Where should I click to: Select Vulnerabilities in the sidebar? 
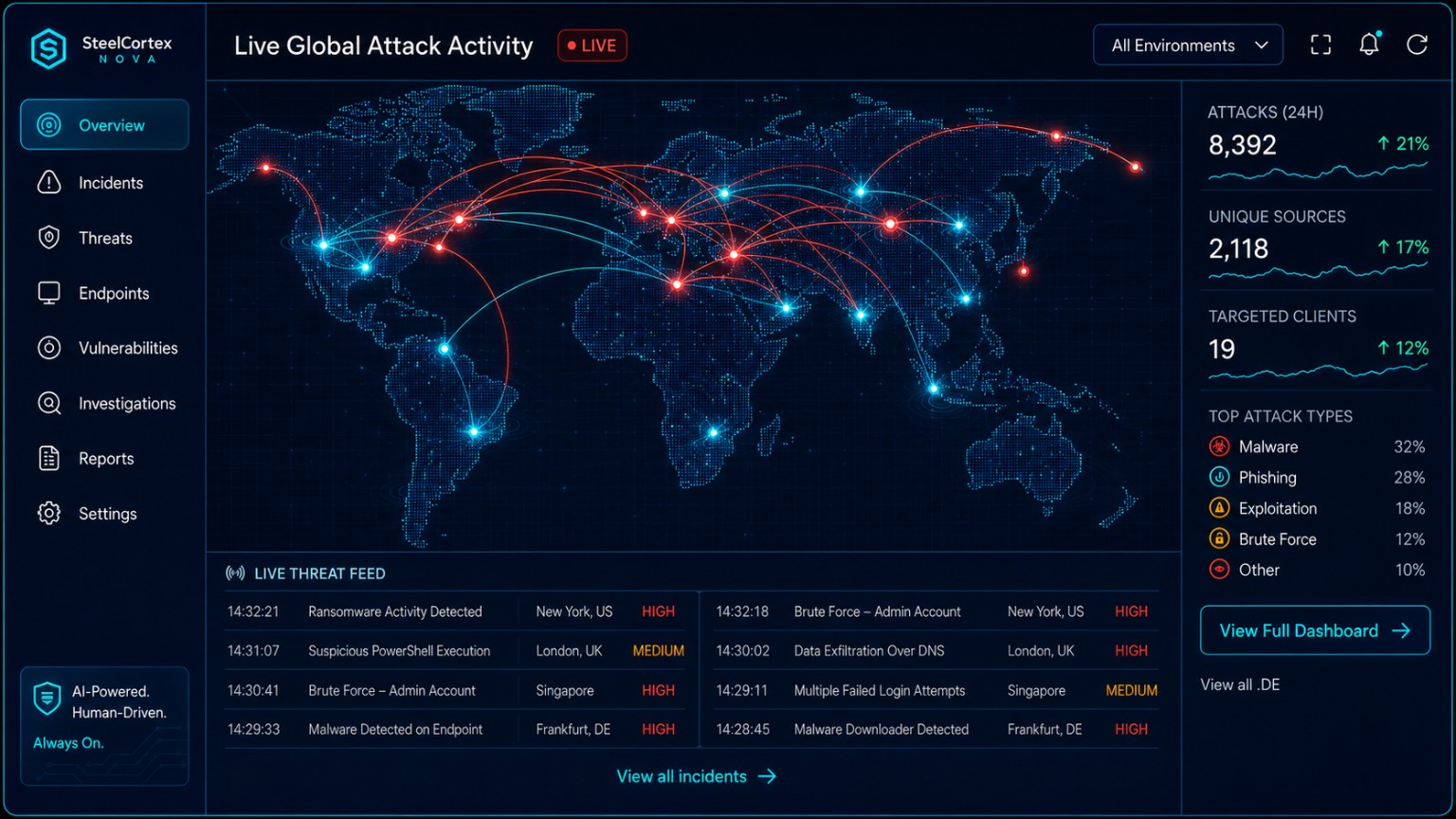[x=128, y=348]
